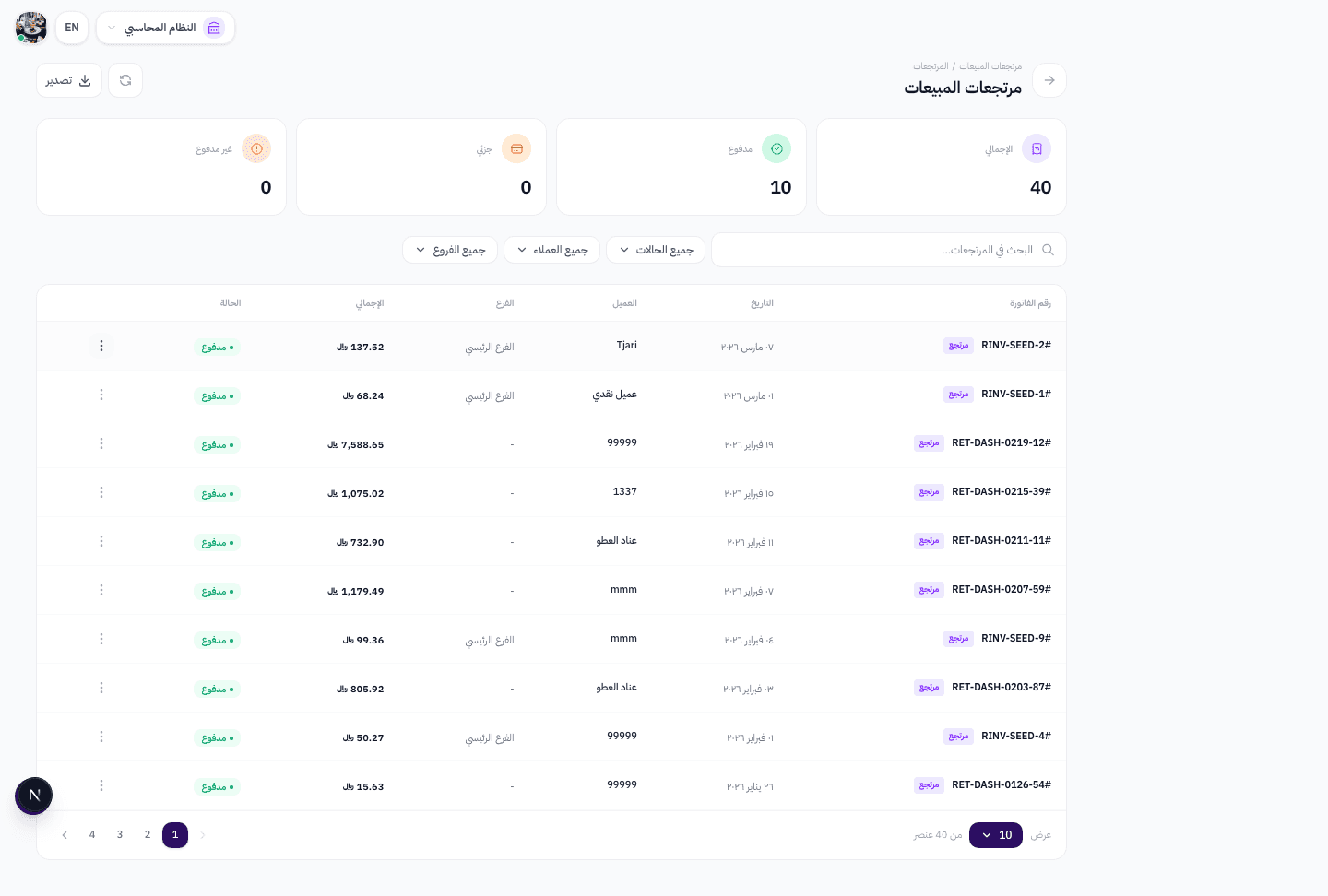This screenshot has width=1328, height=896.
Task: Click the تصدير export button
Action: [x=68, y=80]
